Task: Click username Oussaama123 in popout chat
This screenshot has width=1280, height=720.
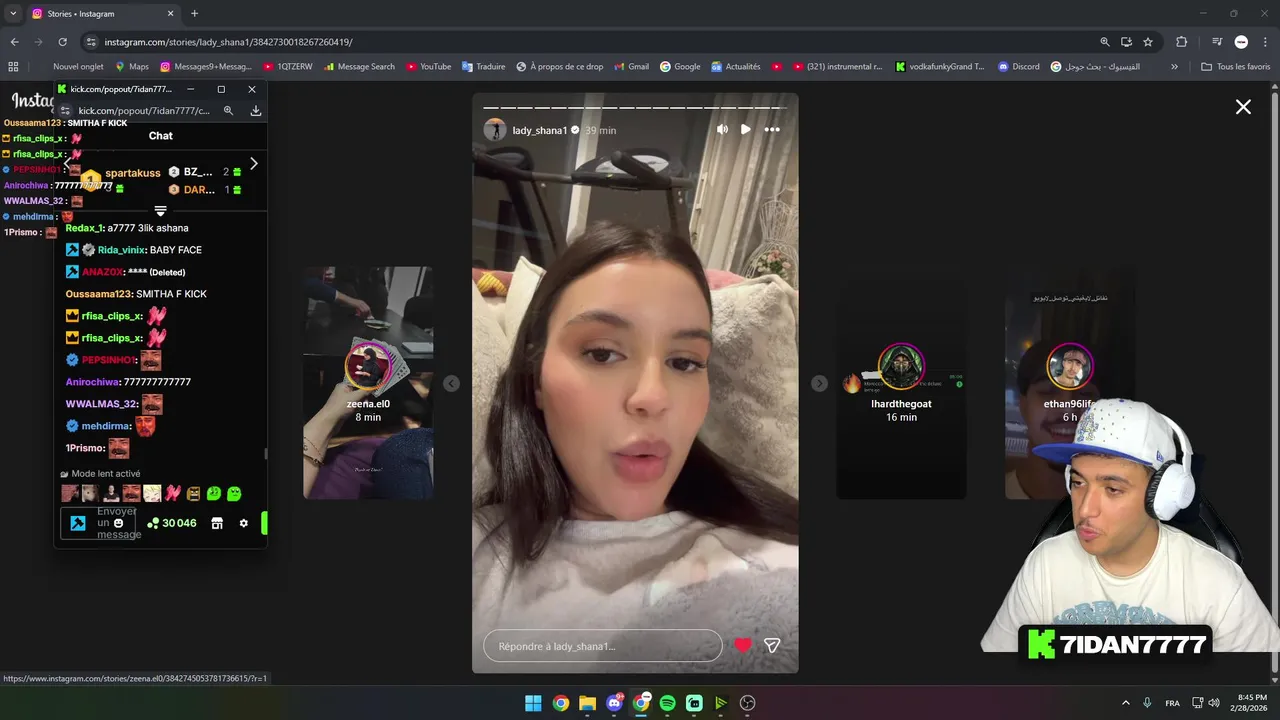Action: [x=98, y=294]
